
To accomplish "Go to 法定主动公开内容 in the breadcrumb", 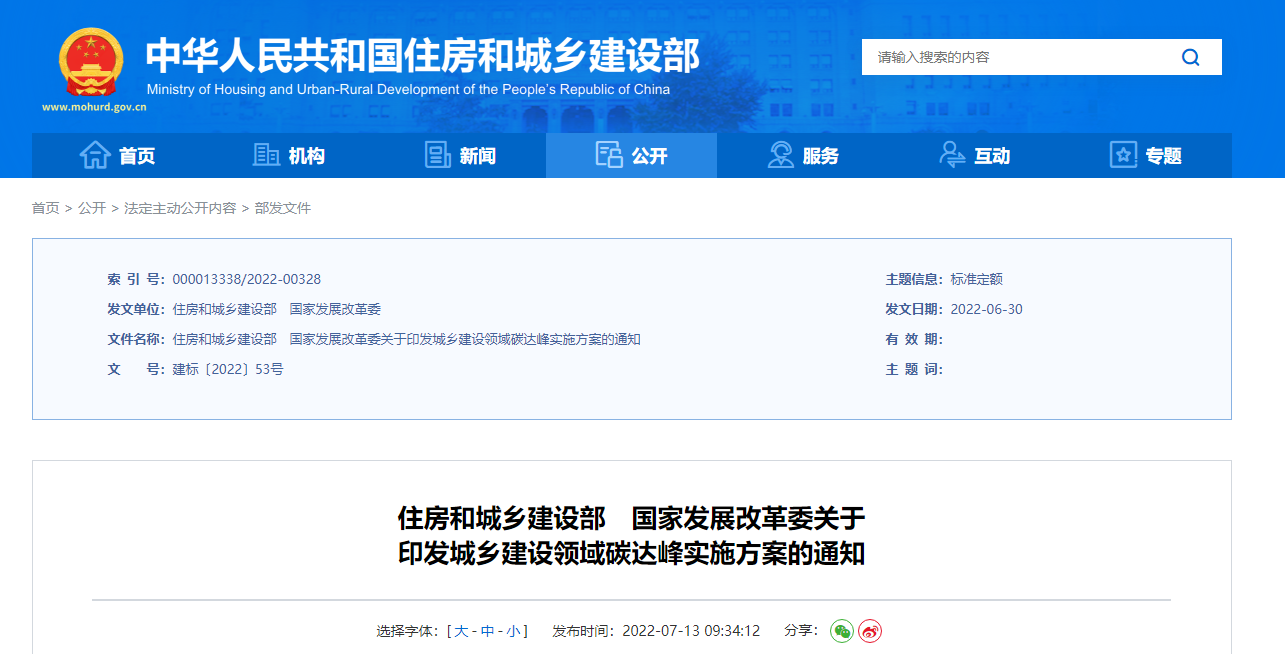I will click(x=180, y=208).
